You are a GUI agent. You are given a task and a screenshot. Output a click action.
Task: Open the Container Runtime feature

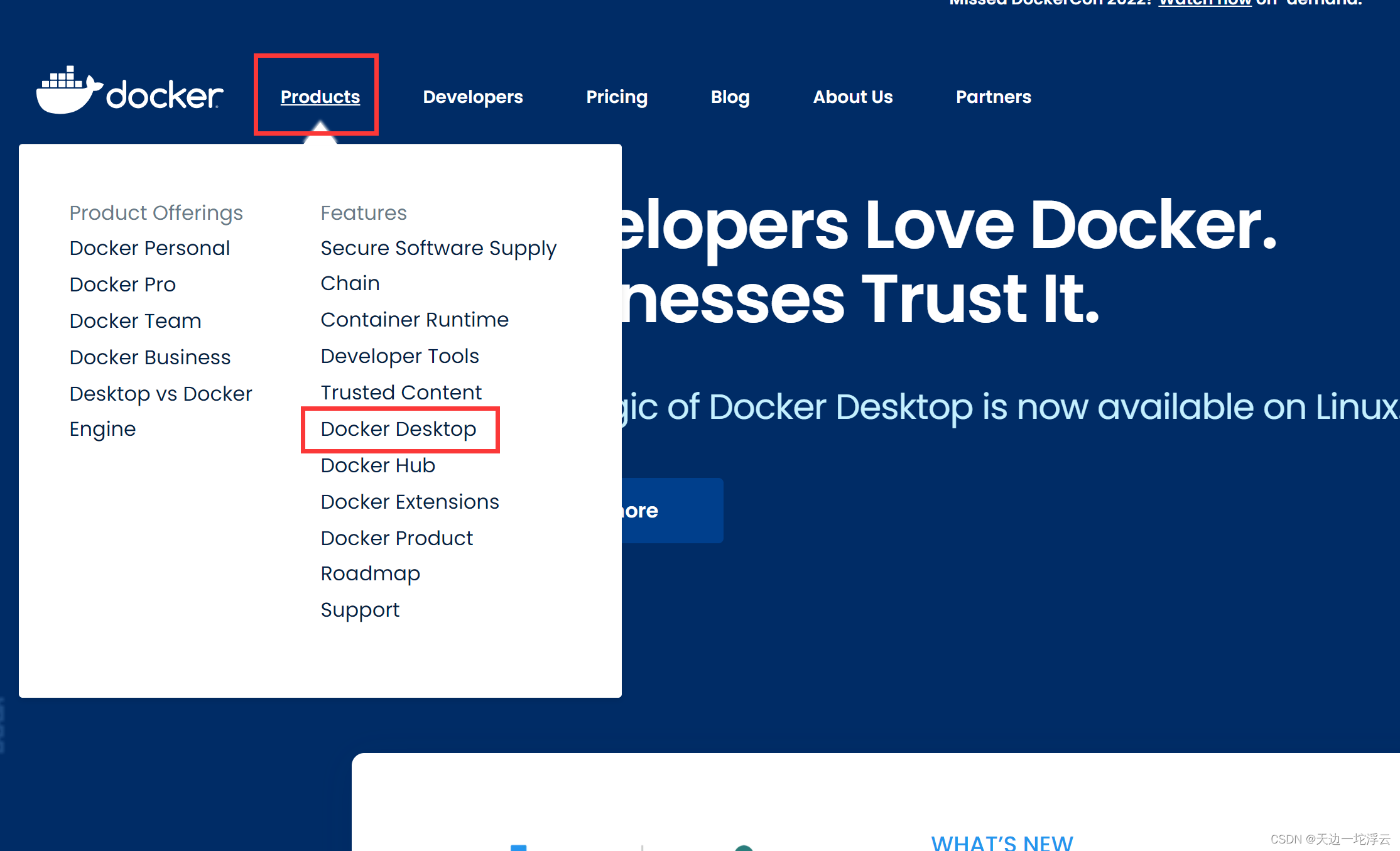(414, 320)
